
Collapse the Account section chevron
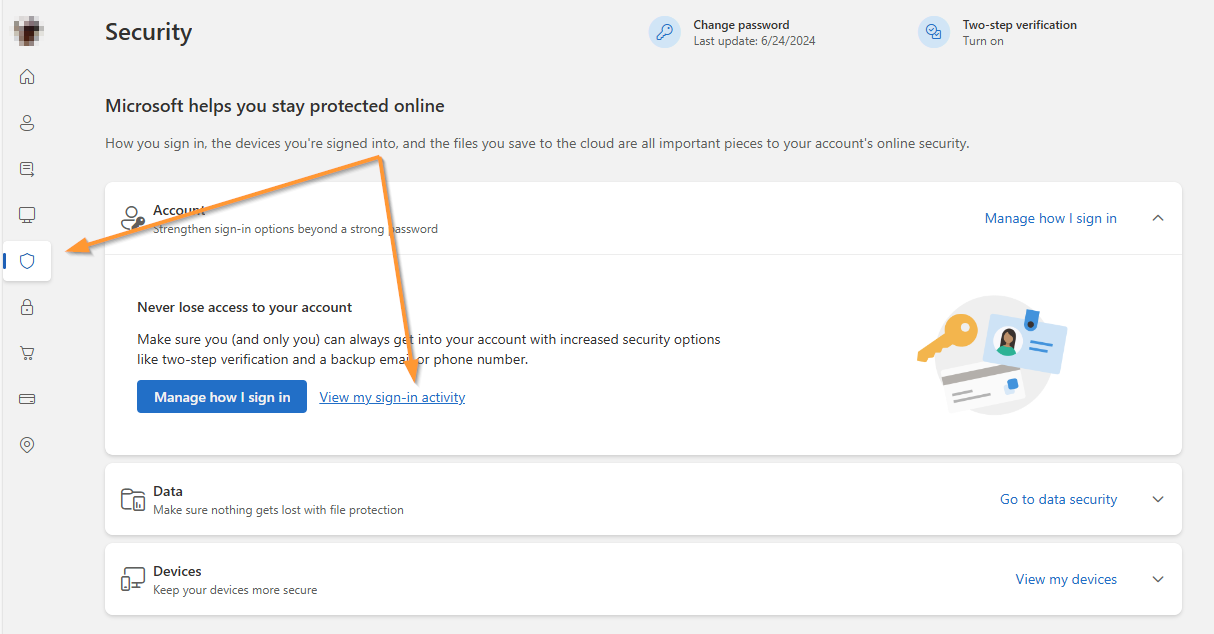(x=1158, y=218)
